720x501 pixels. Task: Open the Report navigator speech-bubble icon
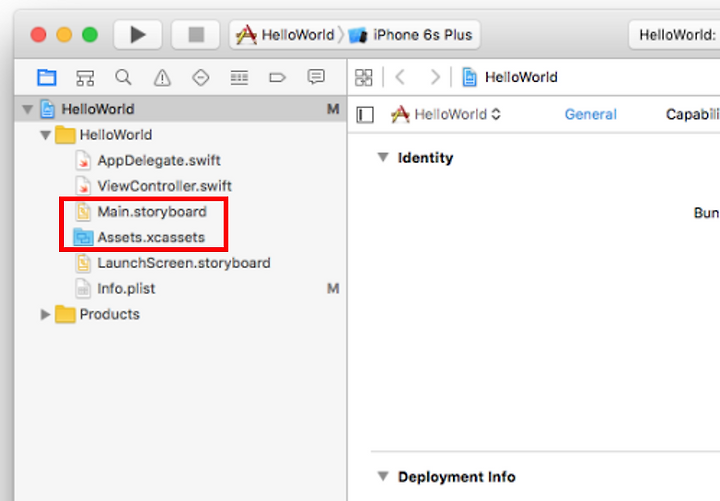point(316,77)
